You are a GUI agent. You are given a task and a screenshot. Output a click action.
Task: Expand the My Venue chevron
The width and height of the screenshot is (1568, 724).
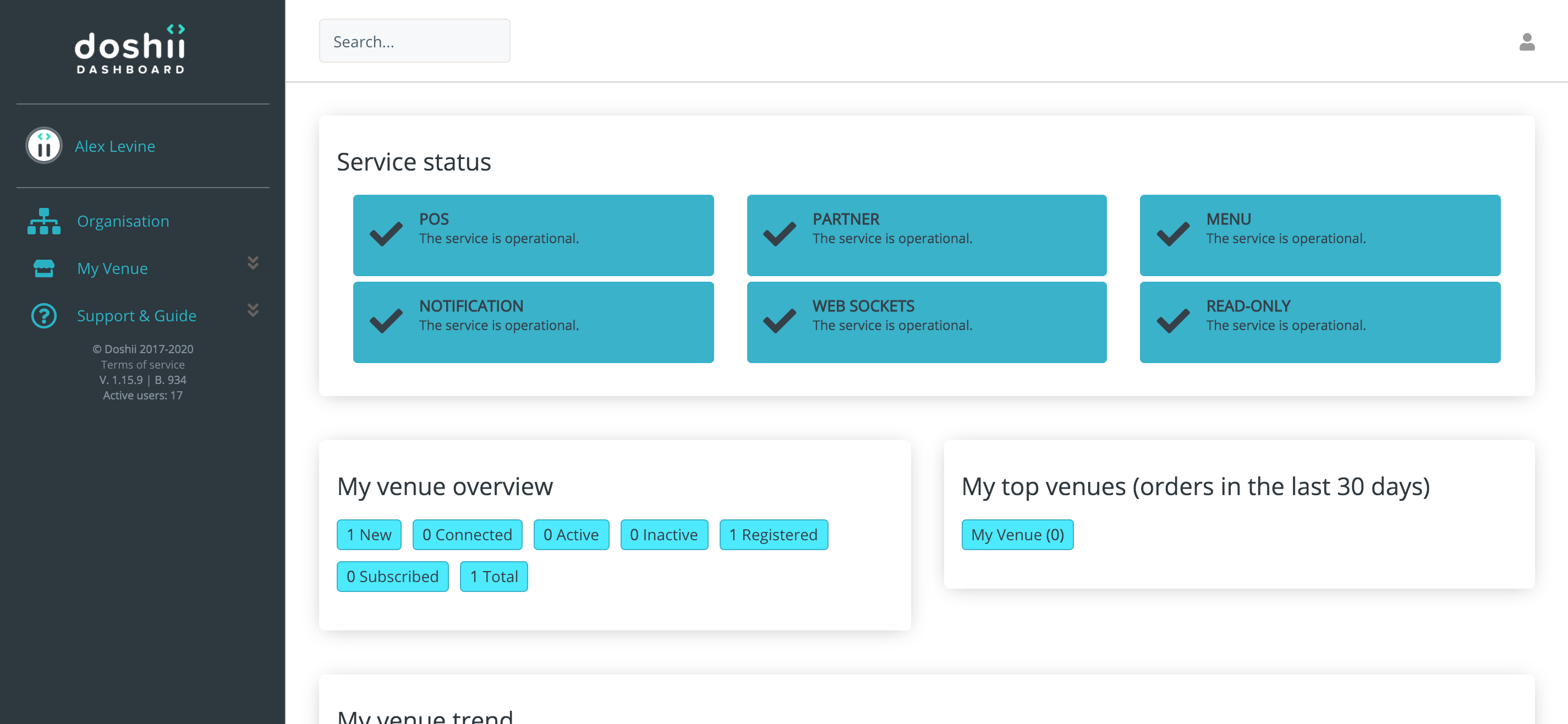click(x=252, y=263)
